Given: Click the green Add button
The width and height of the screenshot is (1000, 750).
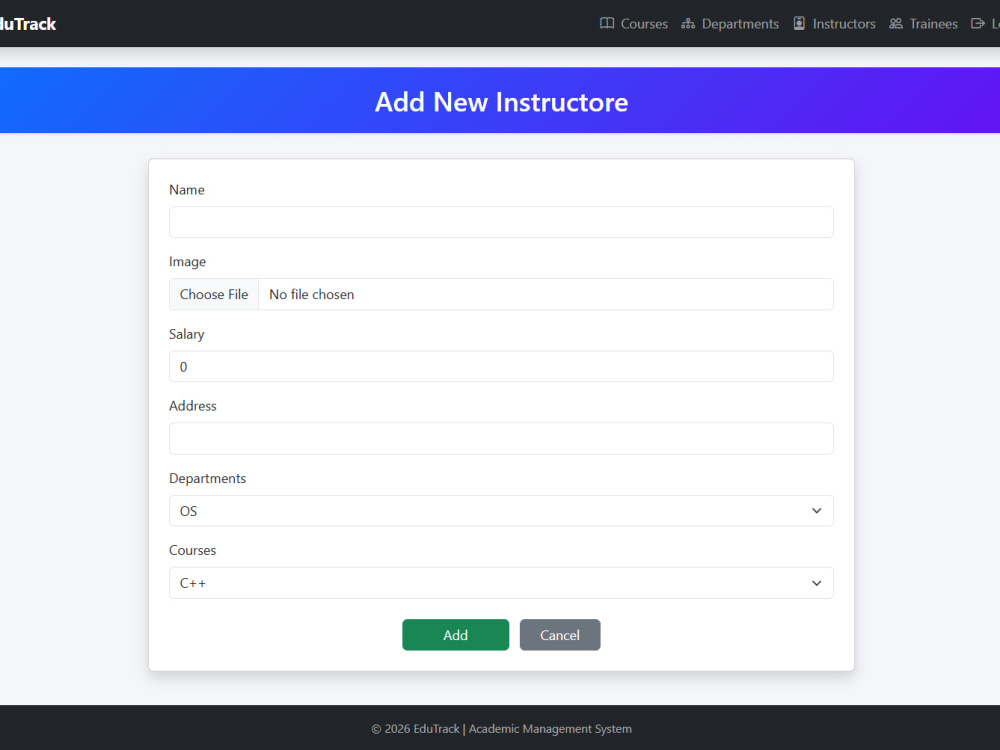Looking at the screenshot, I should pos(455,635).
